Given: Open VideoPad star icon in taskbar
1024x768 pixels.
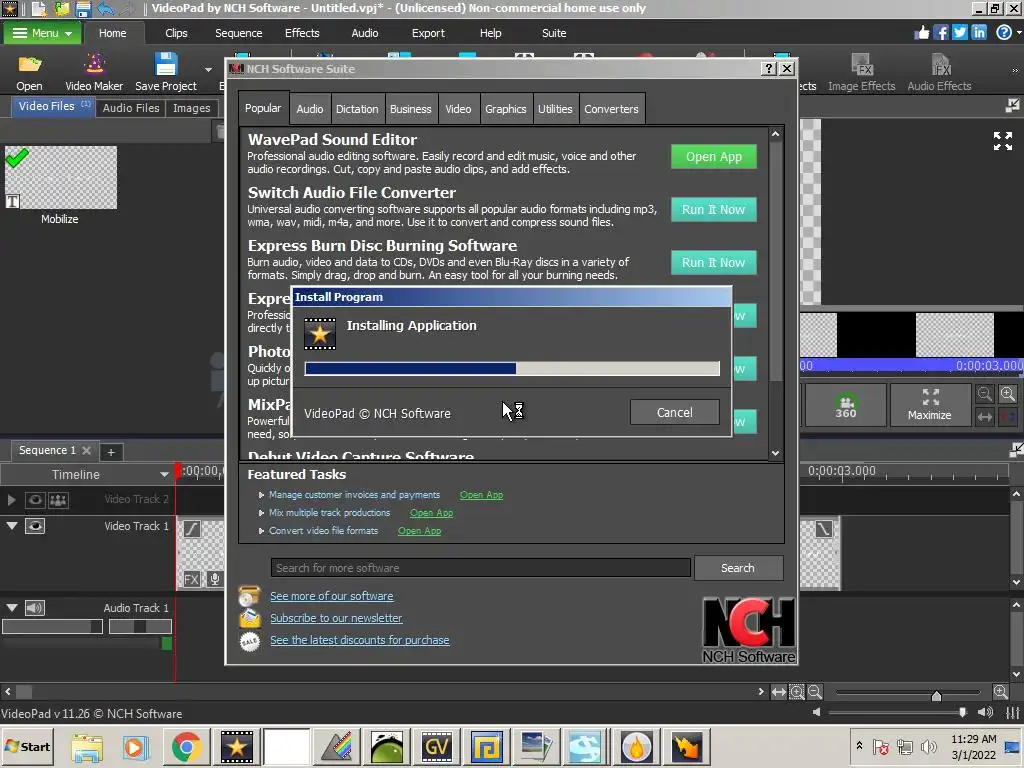Looking at the screenshot, I should tap(236, 746).
